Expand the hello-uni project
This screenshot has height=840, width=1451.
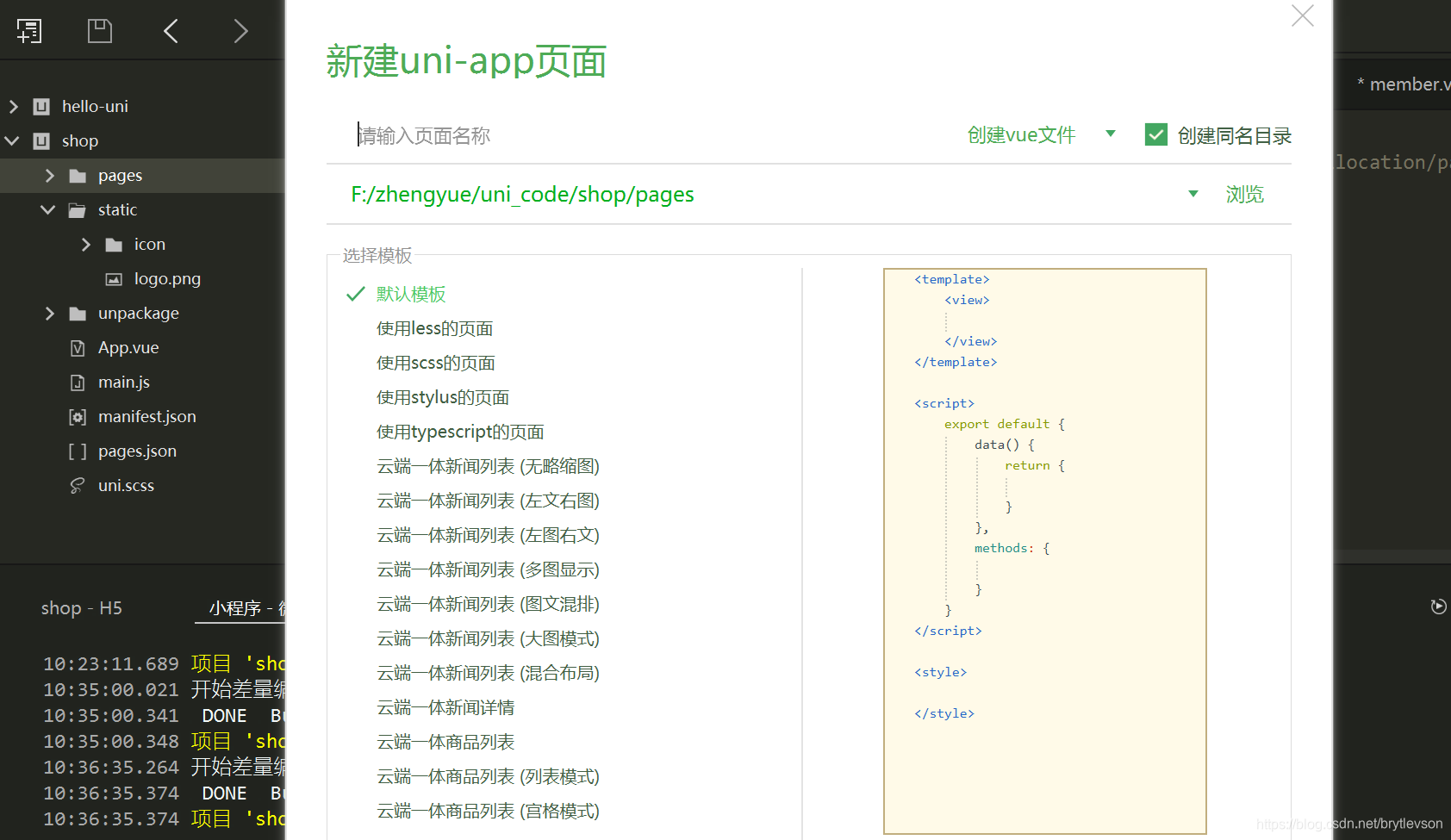(x=13, y=107)
